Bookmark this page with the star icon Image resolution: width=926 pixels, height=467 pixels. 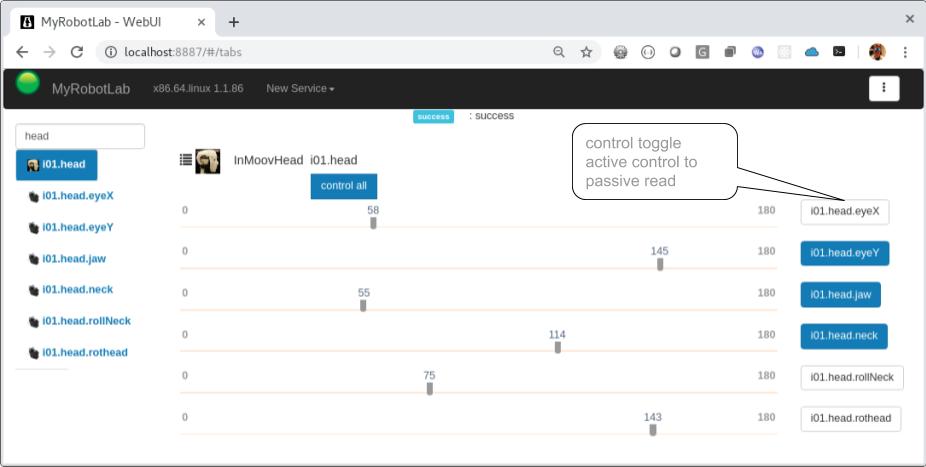tap(586, 52)
